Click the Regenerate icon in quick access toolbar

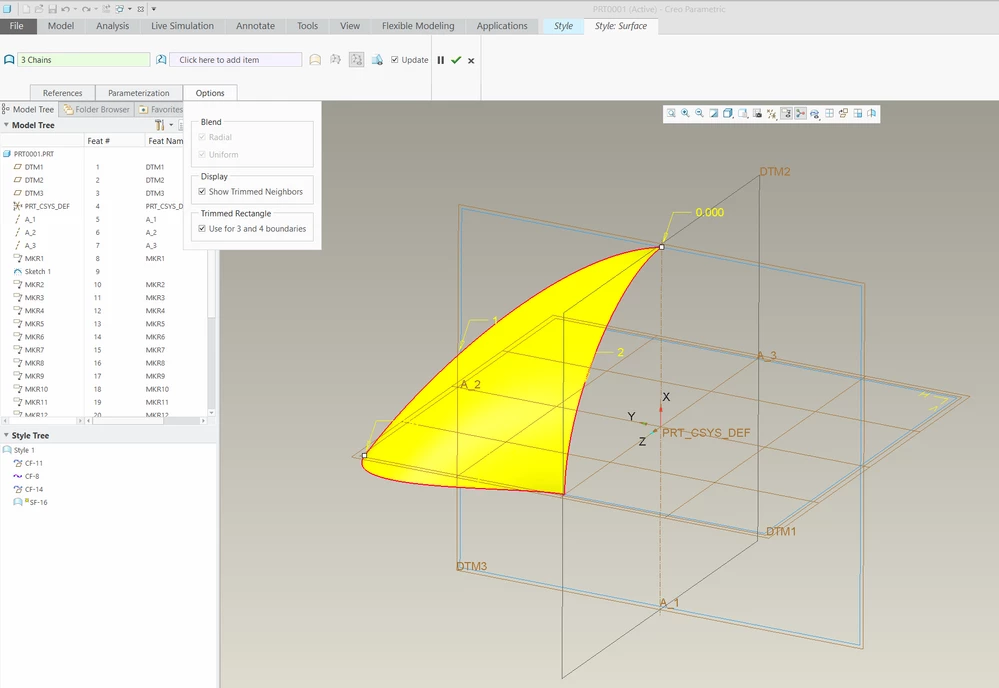click(106, 9)
